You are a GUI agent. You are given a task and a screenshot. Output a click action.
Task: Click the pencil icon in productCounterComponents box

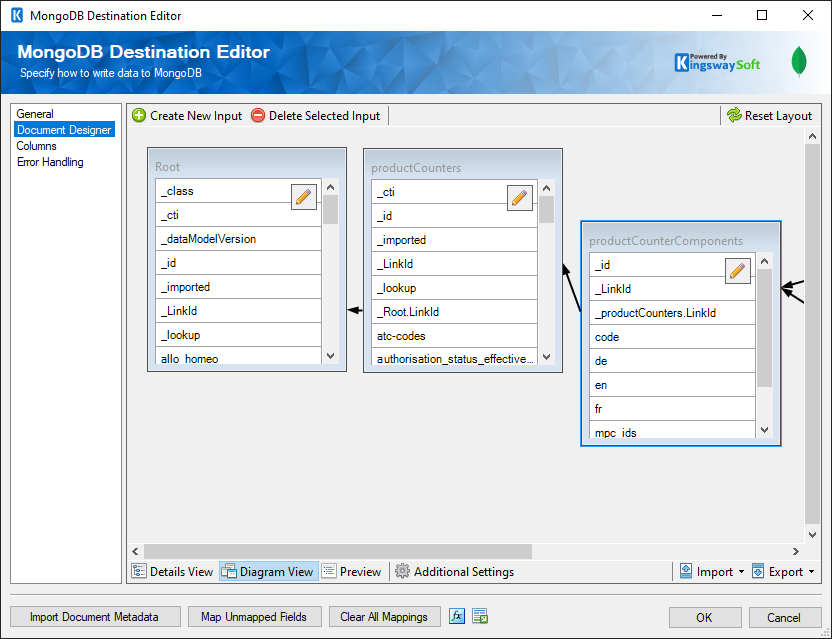pyautogui.click(x=738, y=271)
